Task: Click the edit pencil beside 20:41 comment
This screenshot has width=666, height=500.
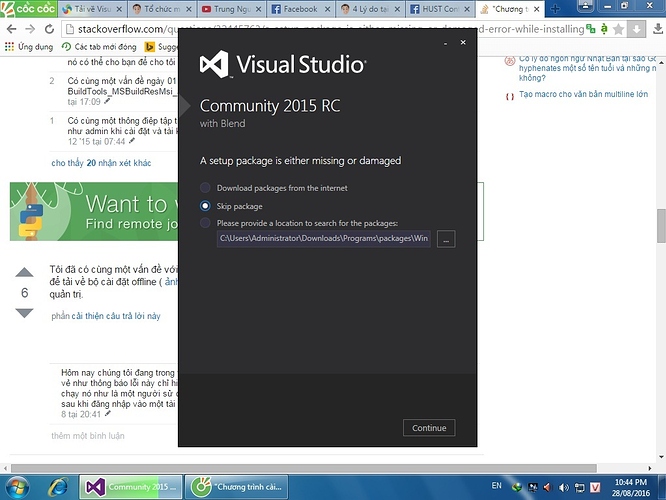Action: point(107,413)
